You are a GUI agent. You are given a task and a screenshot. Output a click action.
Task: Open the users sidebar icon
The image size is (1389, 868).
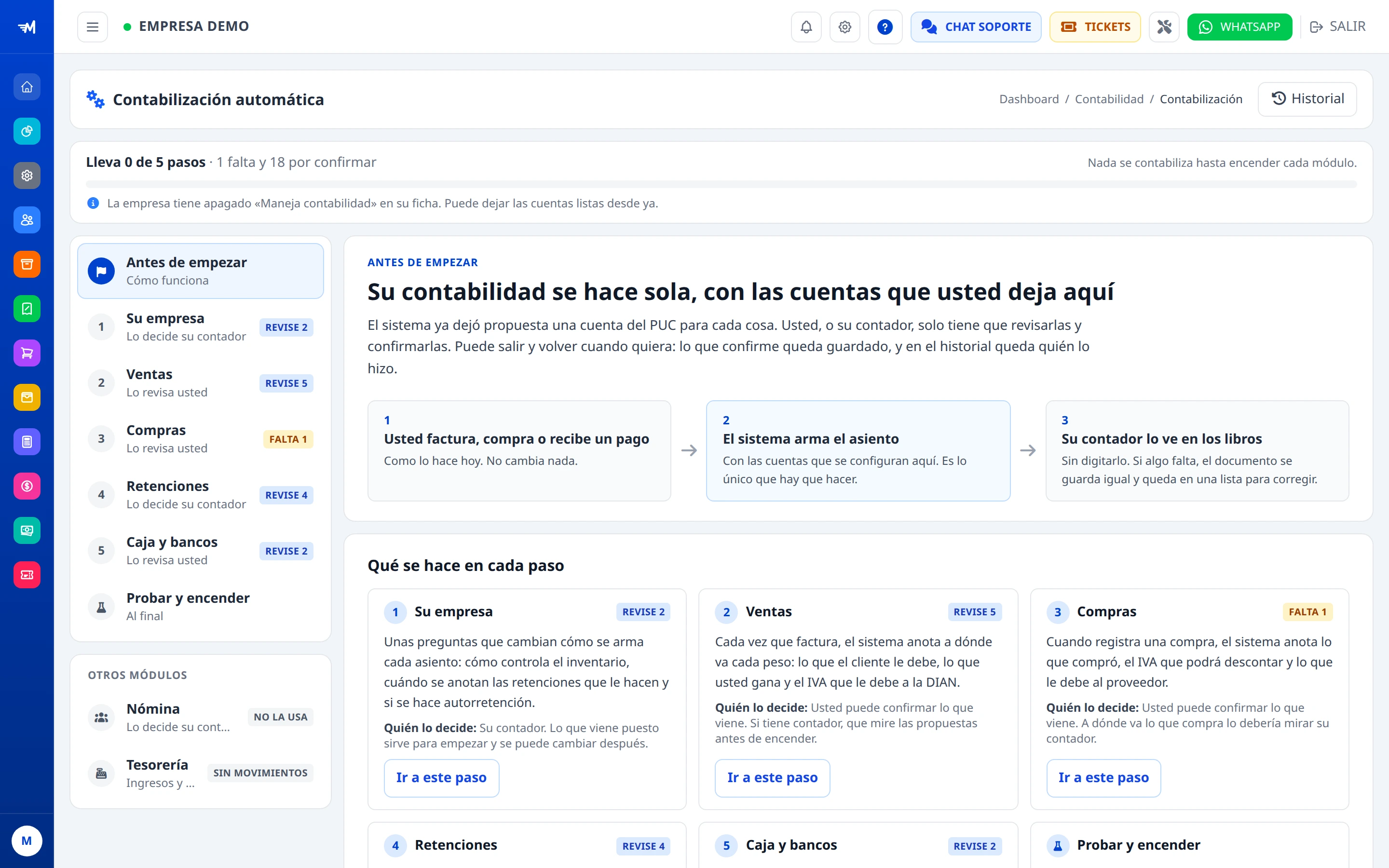click(27, 220)
